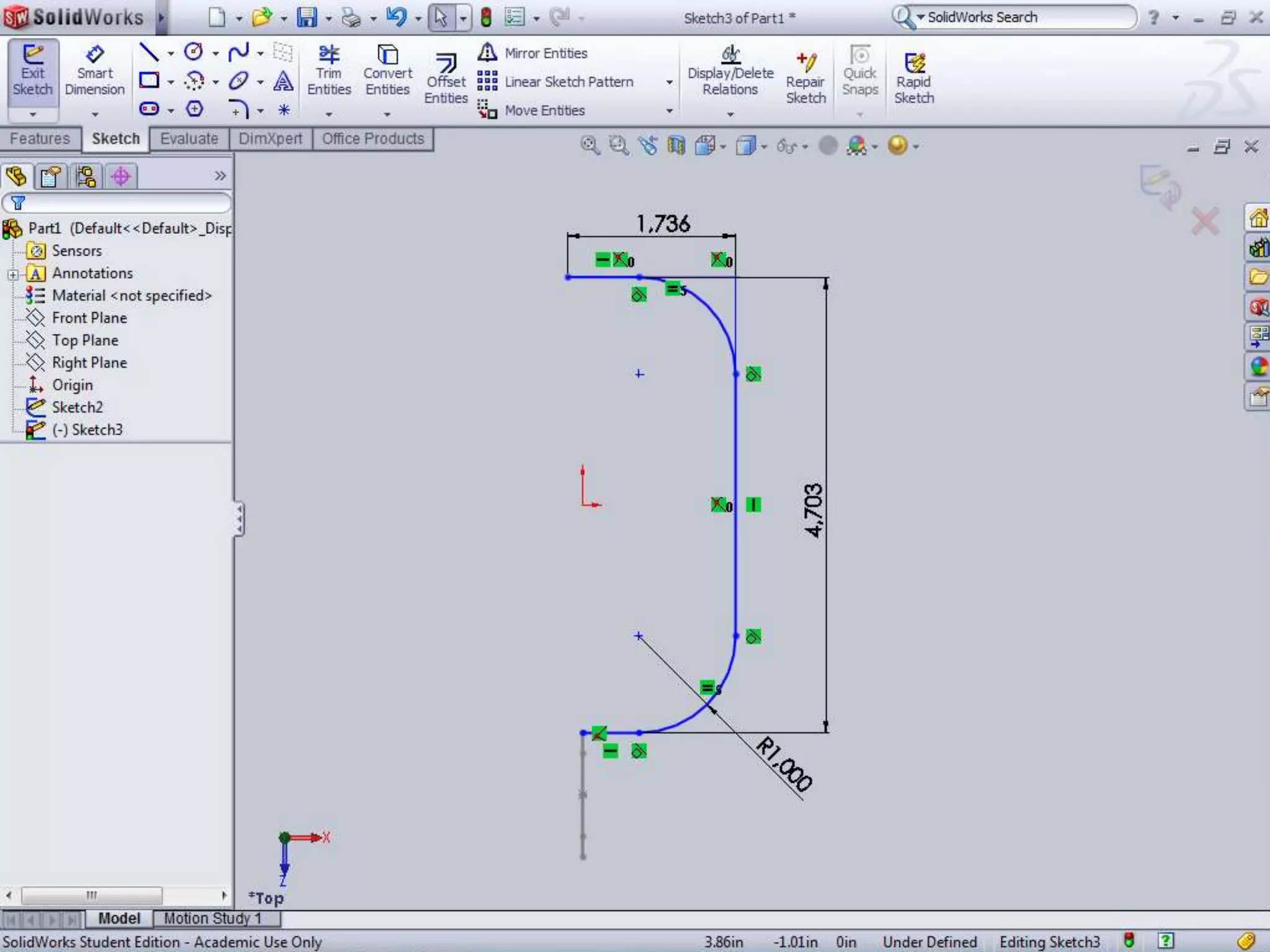Click the Mirror Entities tool

click(533, 53)
